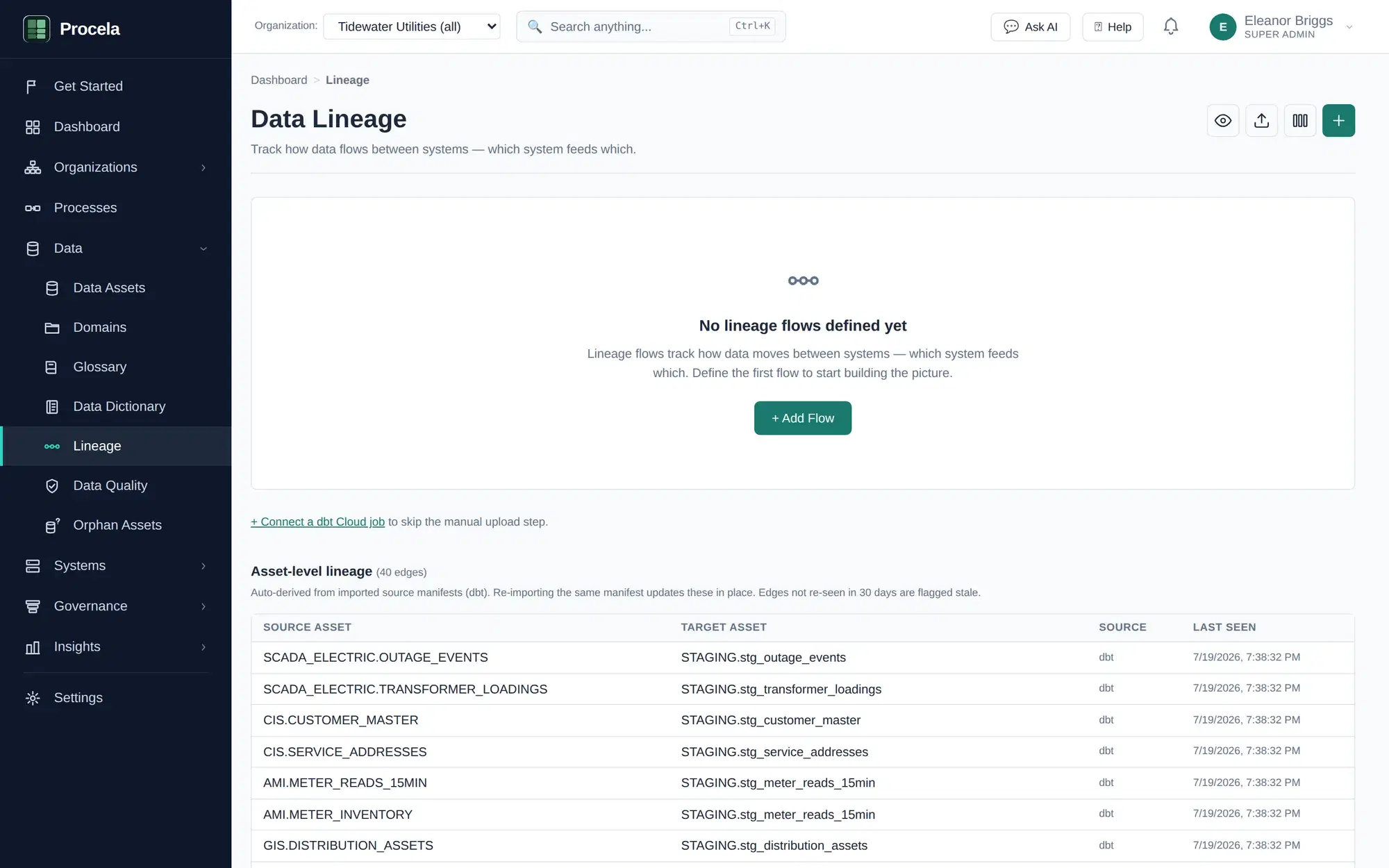1389x868 pixels.
Task: Open the notifications bell
Action: click(1171, 26)
